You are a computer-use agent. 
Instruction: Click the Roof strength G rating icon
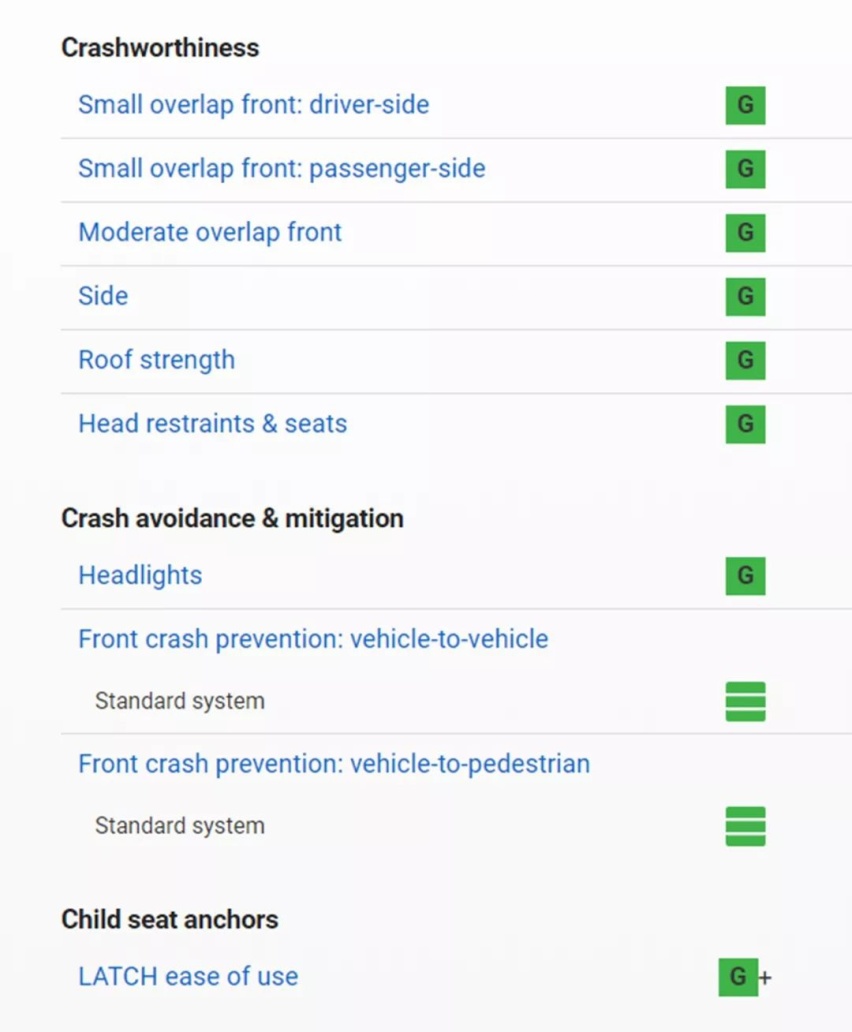pyautogui.click(x=745, y=361)
